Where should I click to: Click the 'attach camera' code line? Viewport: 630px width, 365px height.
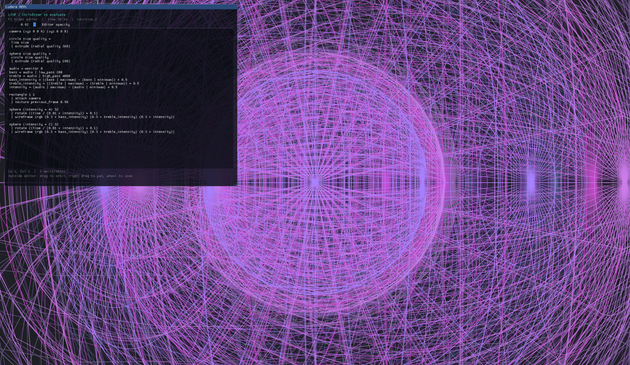coord(26,98)
